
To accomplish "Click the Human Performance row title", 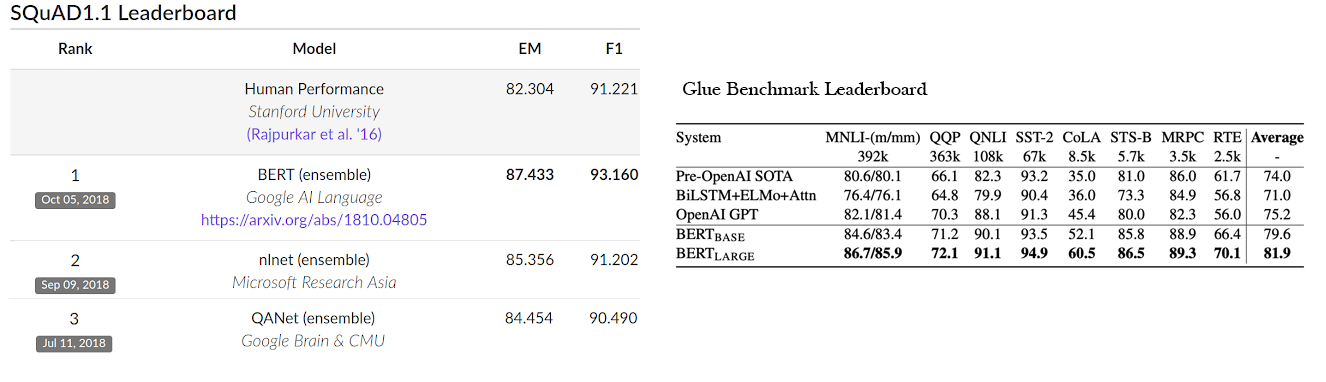I will 314,89.
